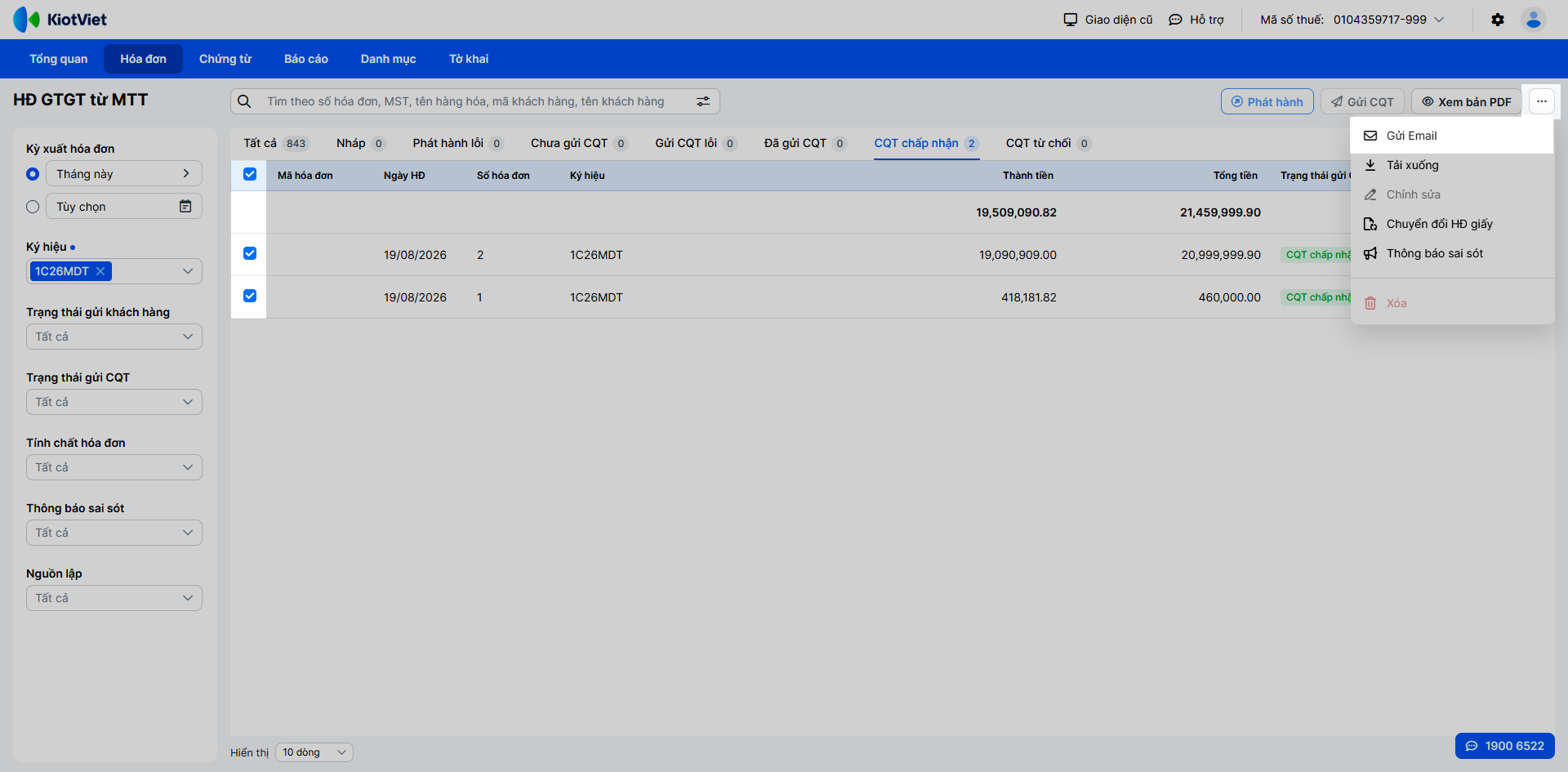Sort by the Thành tiền column header
Image resolution: width=1568 pixels, height=772 pixels.
click(x=1028, y=176)
